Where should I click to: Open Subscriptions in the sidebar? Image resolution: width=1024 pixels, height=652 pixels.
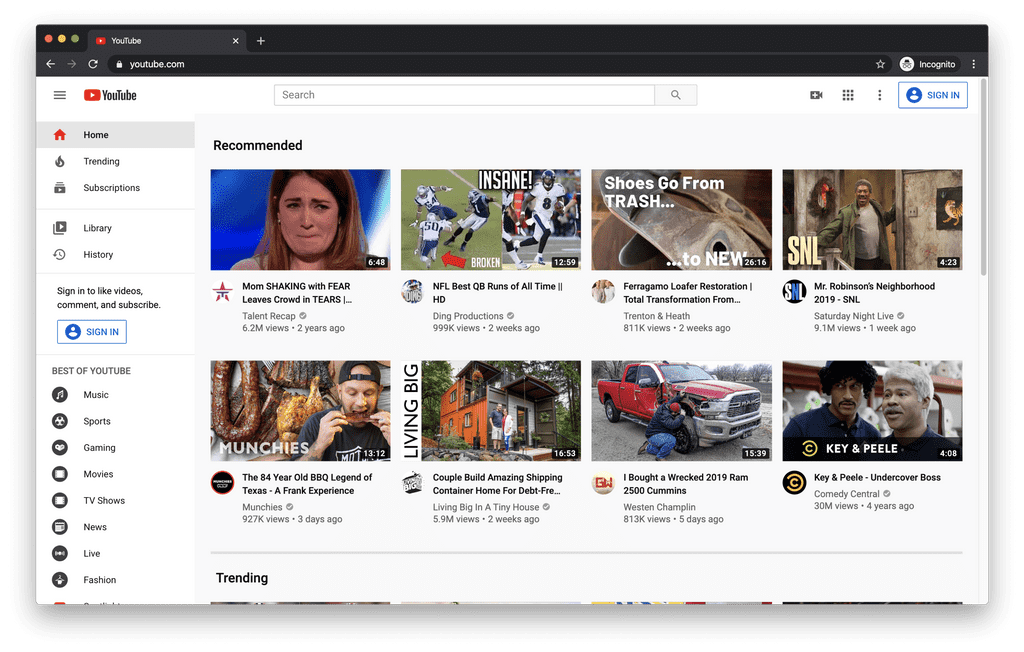coord(116,187)
